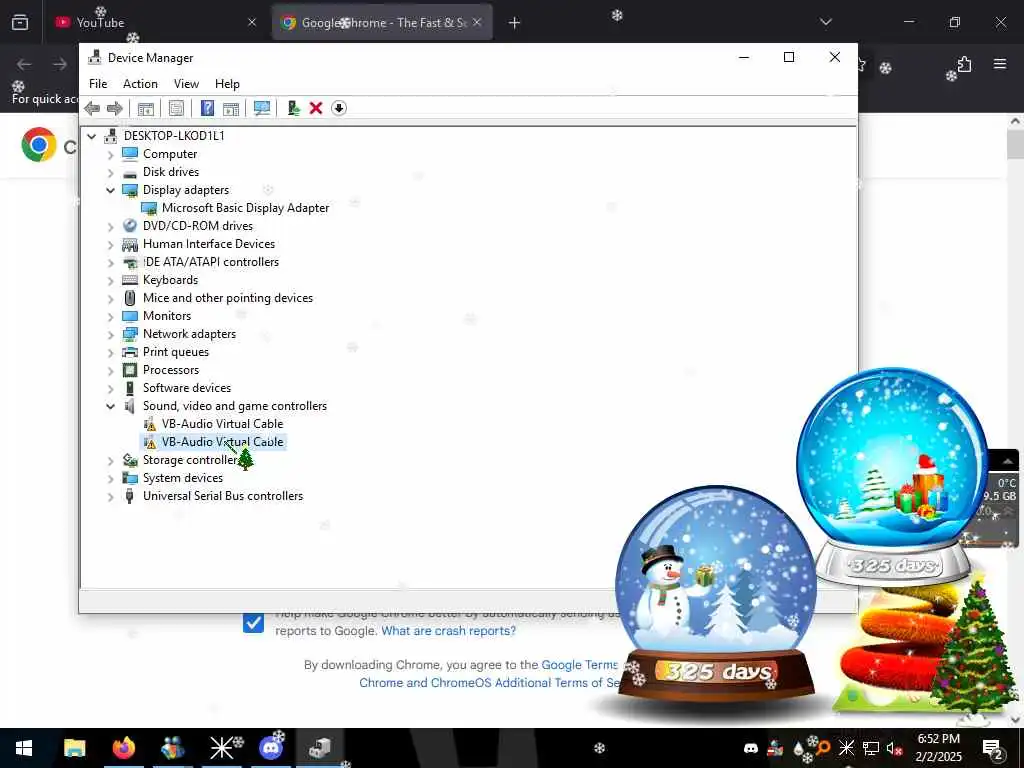Viewport: 1024px width, 768px height.
Task: Click the gift snow globe gadget
Action: pyautogui.click(x=892, y=477)
